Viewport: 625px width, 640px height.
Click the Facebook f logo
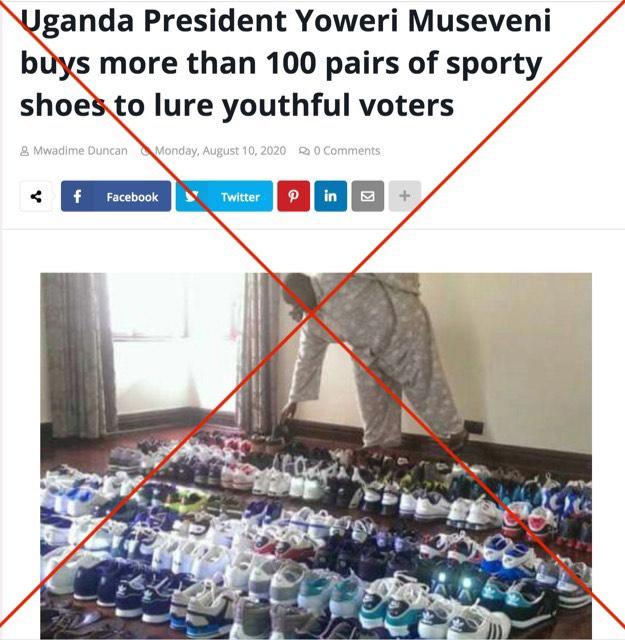point(77,196)
